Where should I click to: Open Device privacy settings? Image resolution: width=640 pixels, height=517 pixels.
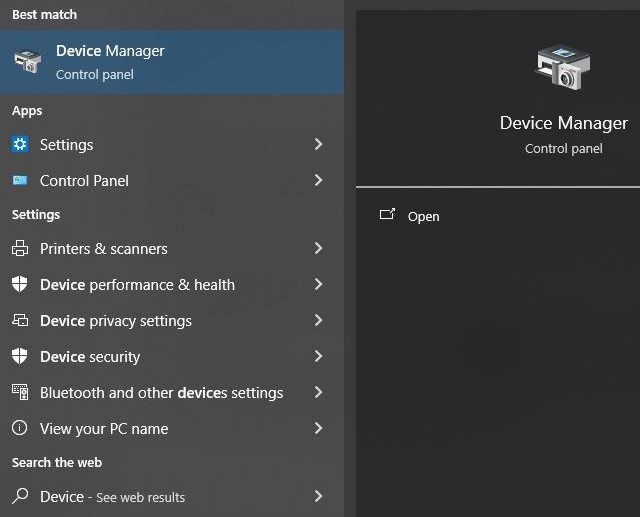[x=172, y=321]
